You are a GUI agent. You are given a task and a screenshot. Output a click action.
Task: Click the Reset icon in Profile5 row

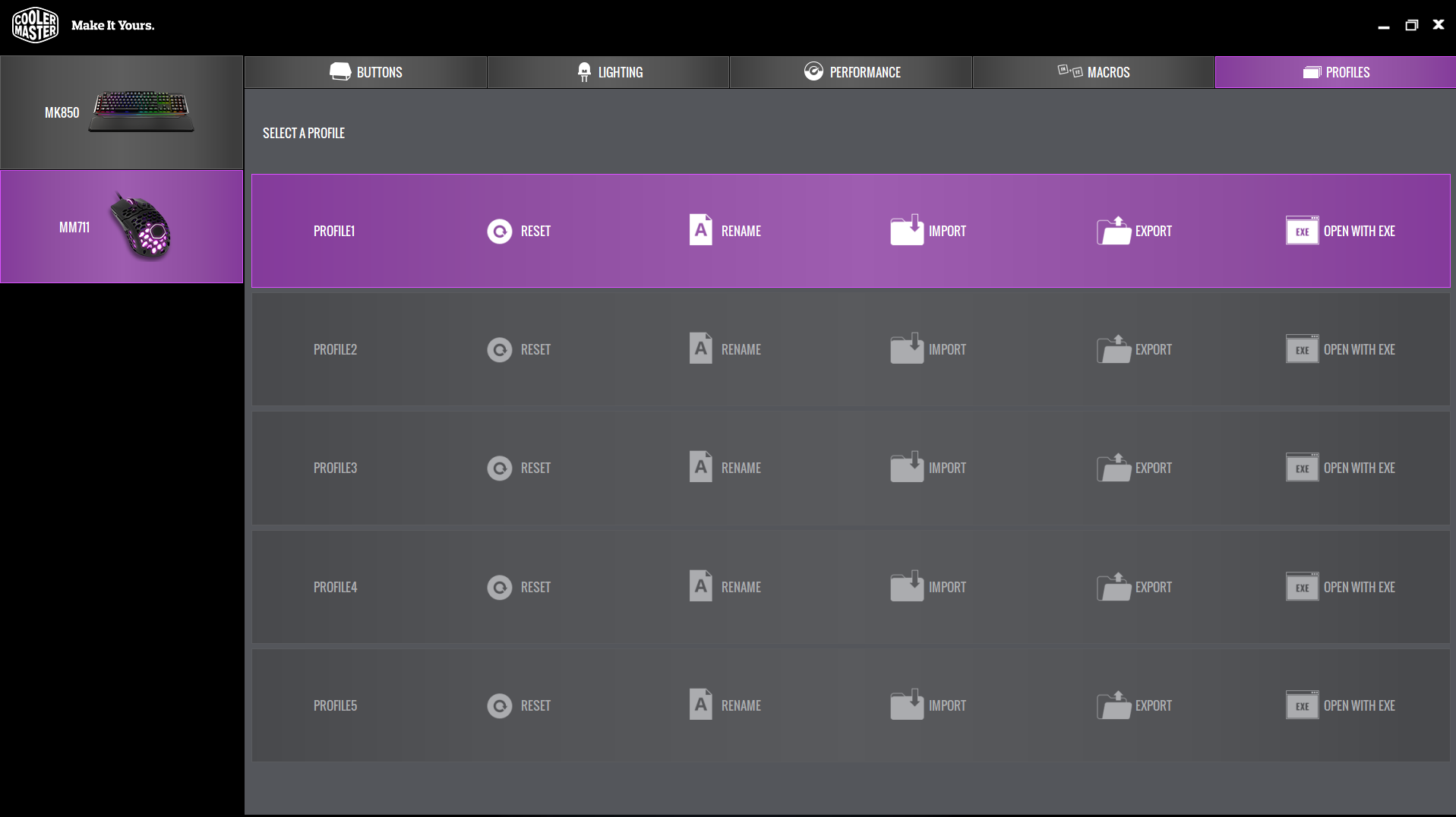click(499, 705)
